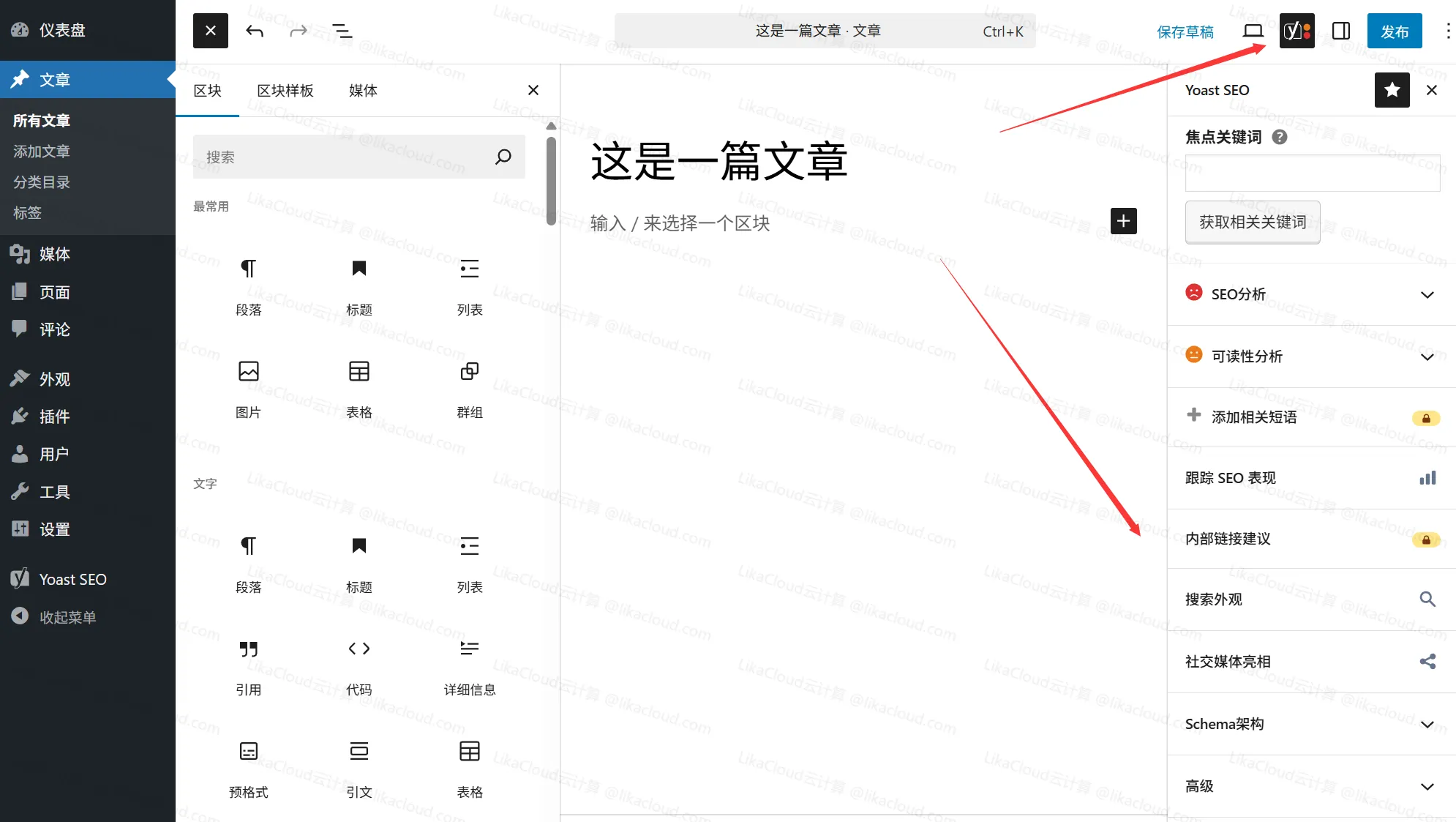Expand the Schema架构 section
The image size is (1456, 822).
click(x=1427, y=723)
